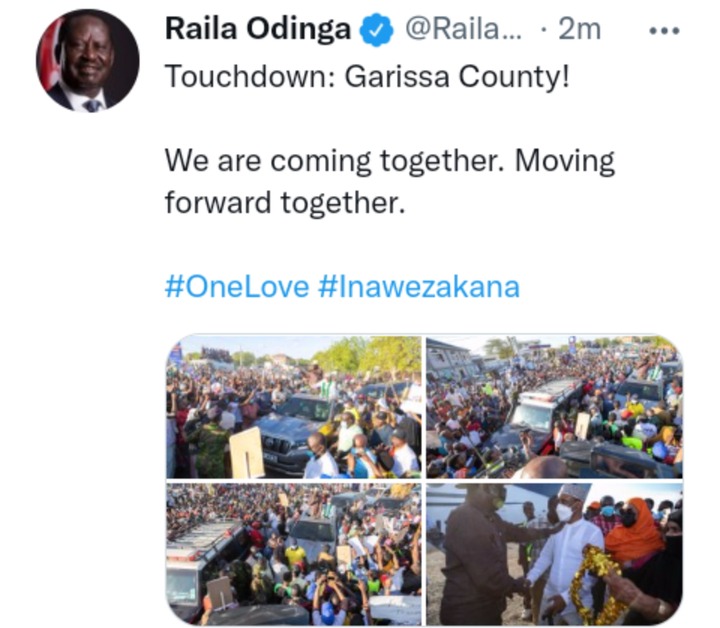The width and height of the screenshot is (720, 628).
Task: Click the blue verified badge icon
Action: 376,30
